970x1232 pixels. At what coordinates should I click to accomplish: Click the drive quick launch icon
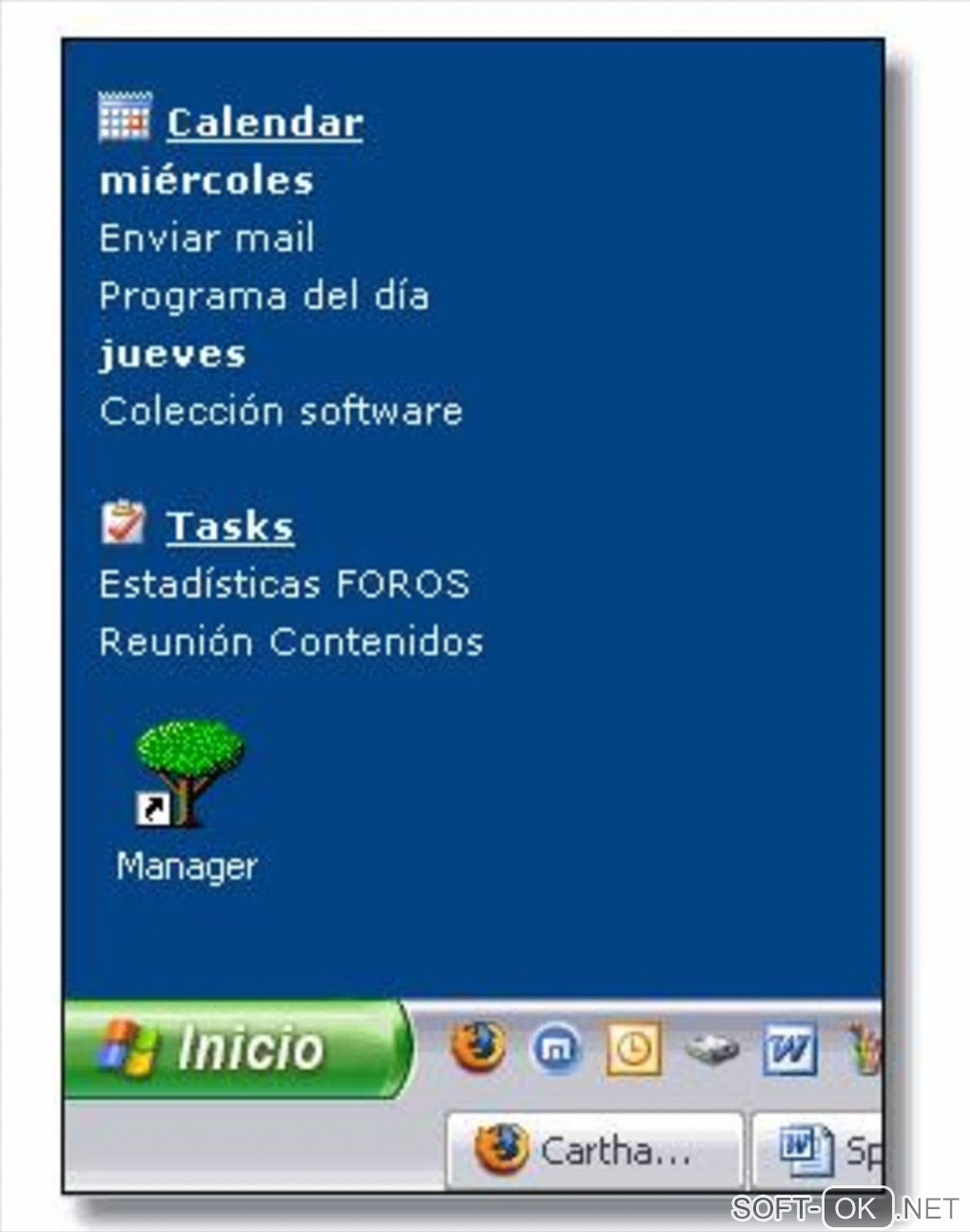tap(712, 1050)
